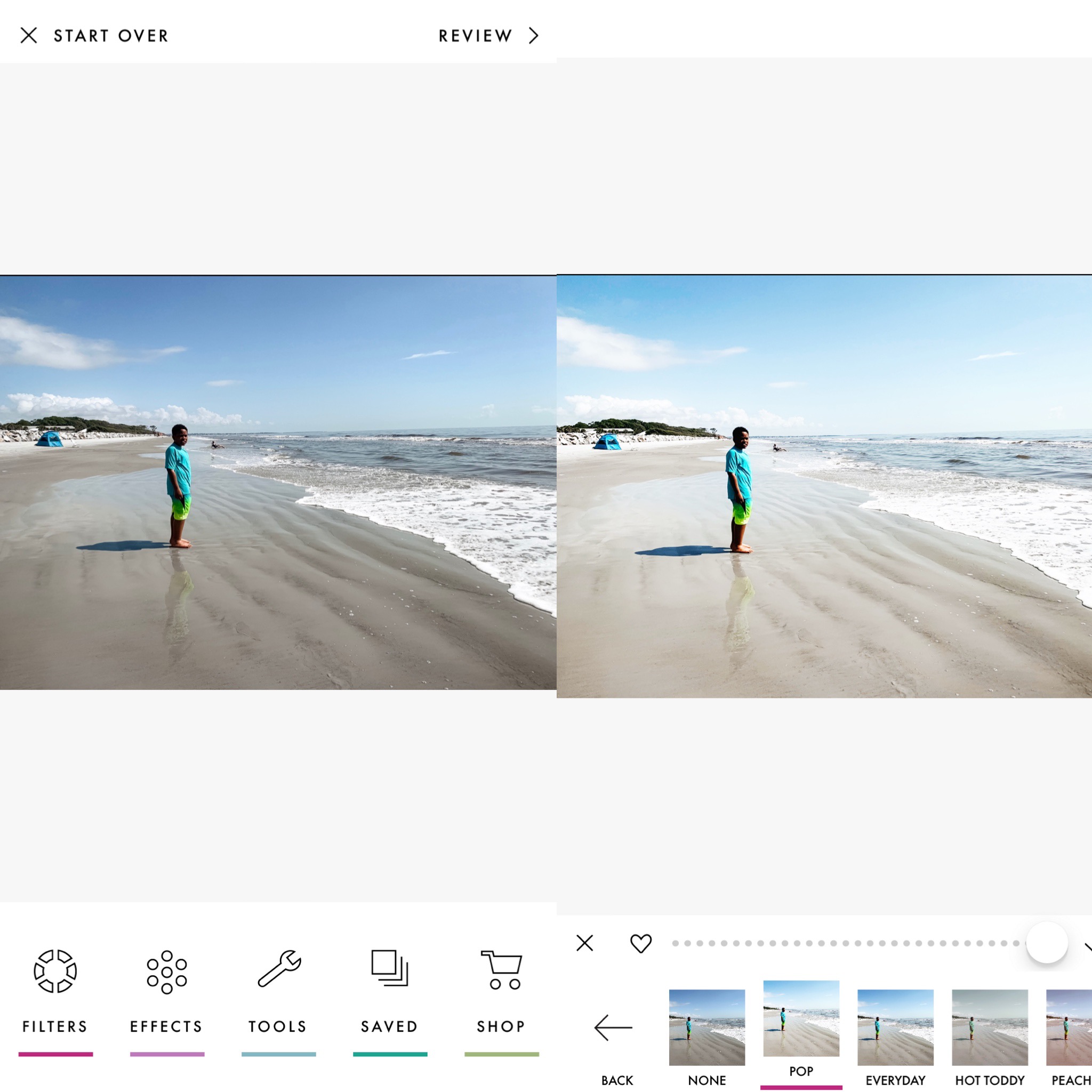Select the NONE filter thumbnail
The image size is (1092, 1092).
click(706, 1027)
